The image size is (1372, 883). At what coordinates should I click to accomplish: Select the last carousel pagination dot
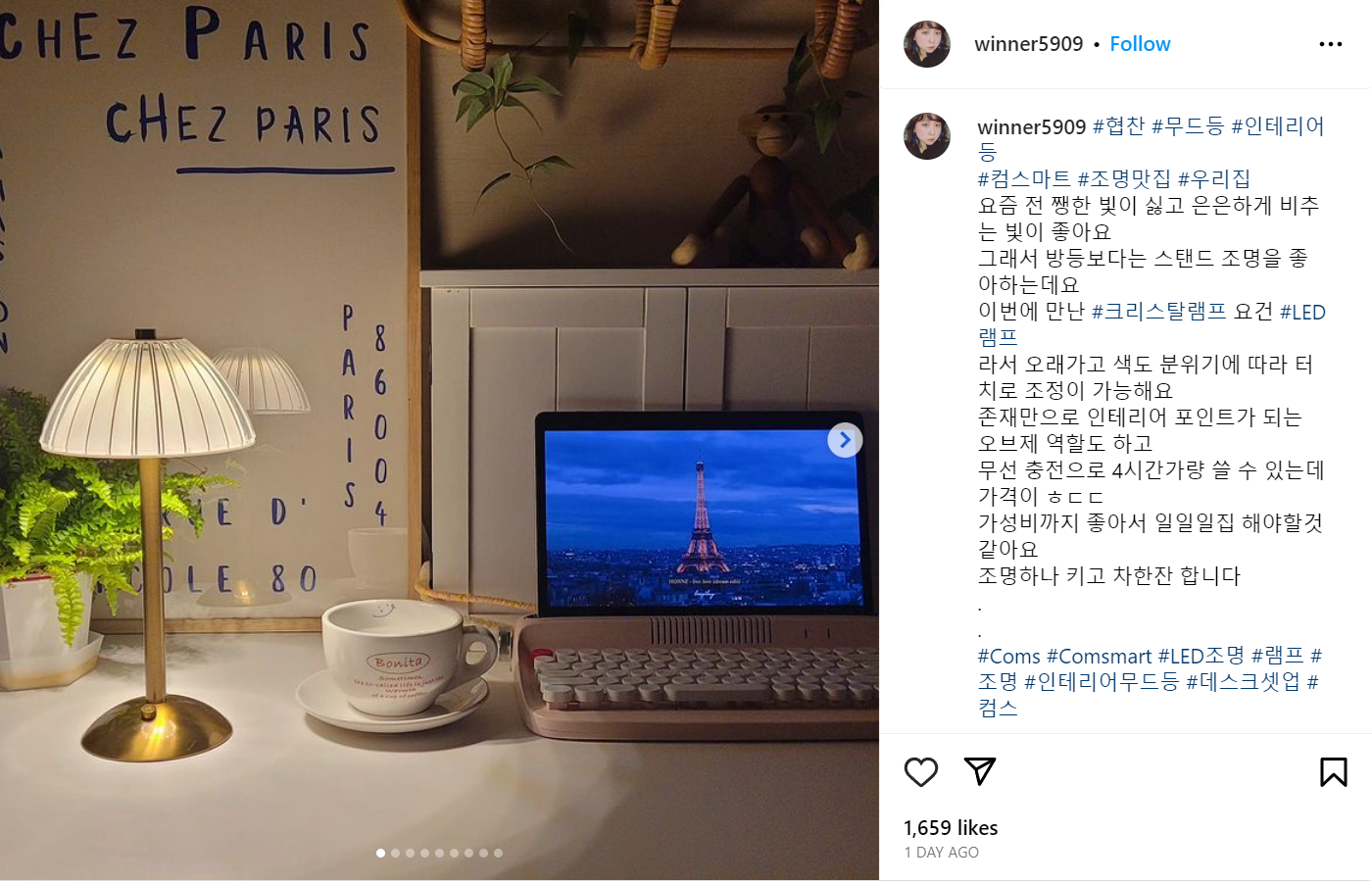(498, 854)
